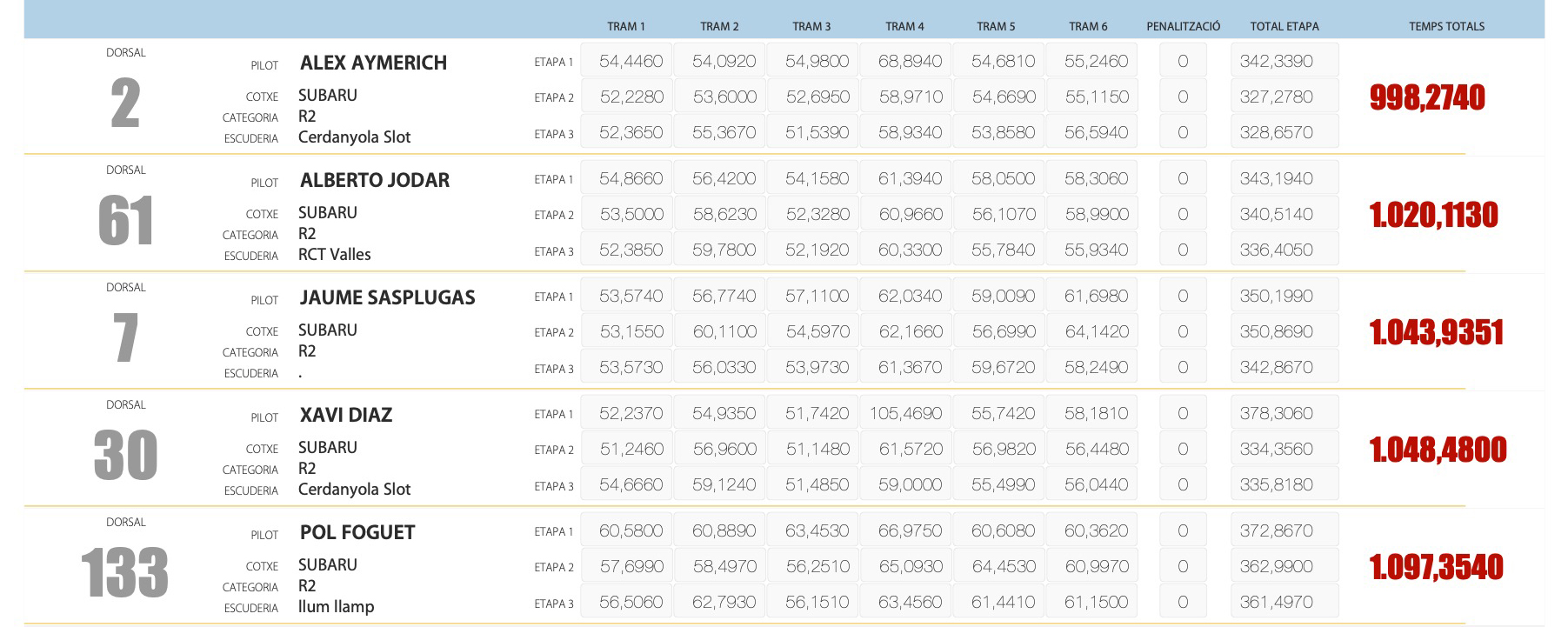Click the red total time 998,2740
Screen dimensions: 1568x627
point(1427,97)
